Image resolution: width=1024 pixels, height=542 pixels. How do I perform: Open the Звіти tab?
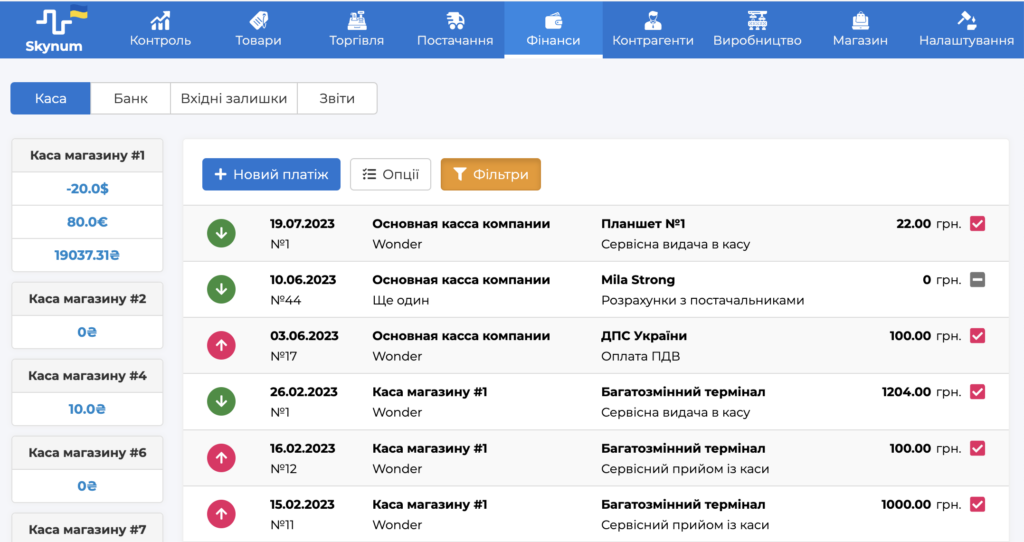(x=337, y=99)
